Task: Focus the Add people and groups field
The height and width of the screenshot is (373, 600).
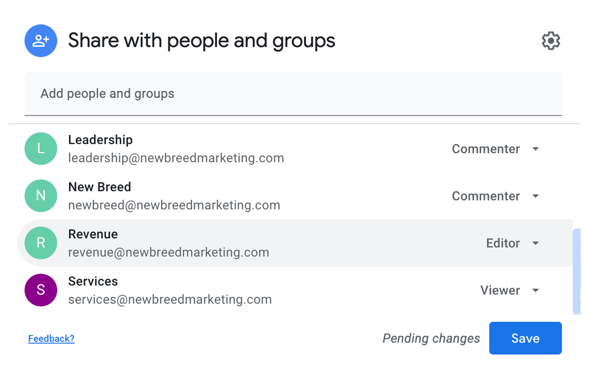Action: [x=293, y=93]
